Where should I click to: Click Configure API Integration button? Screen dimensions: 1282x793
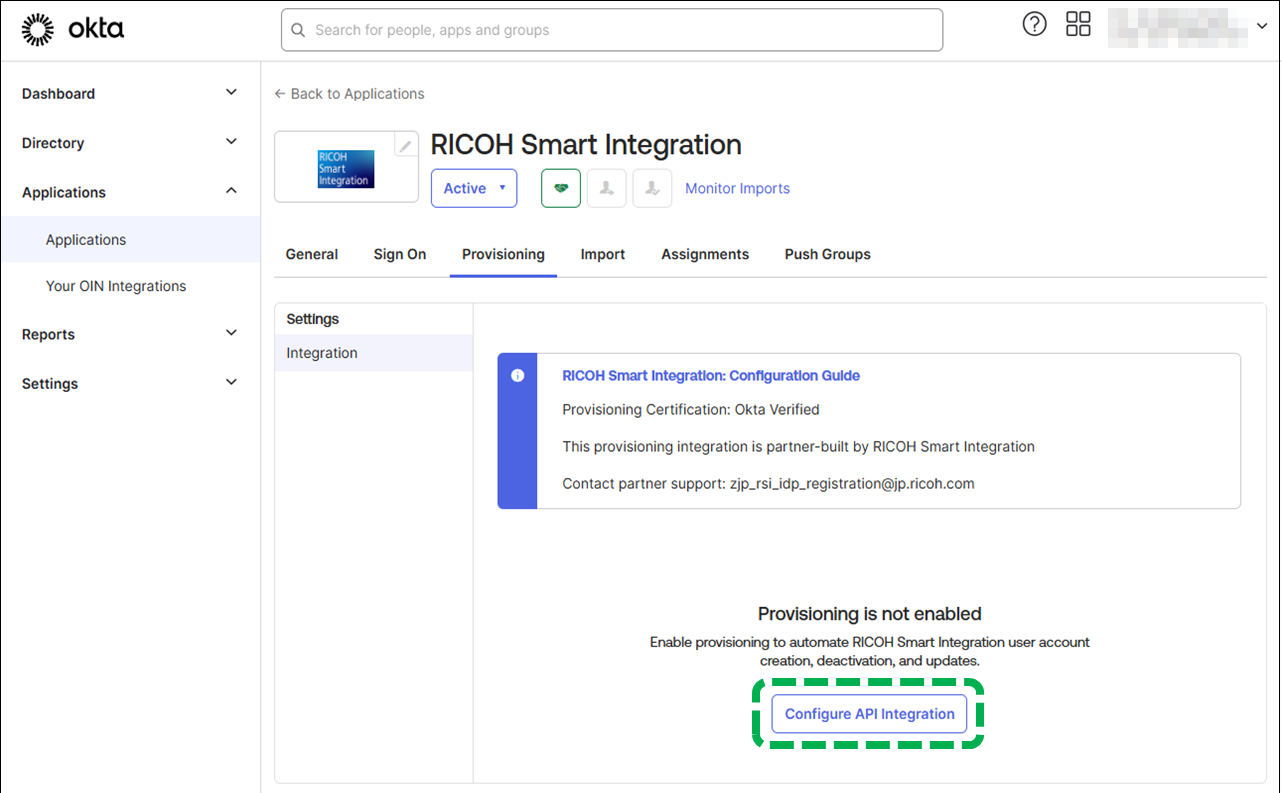click(869, 714)
